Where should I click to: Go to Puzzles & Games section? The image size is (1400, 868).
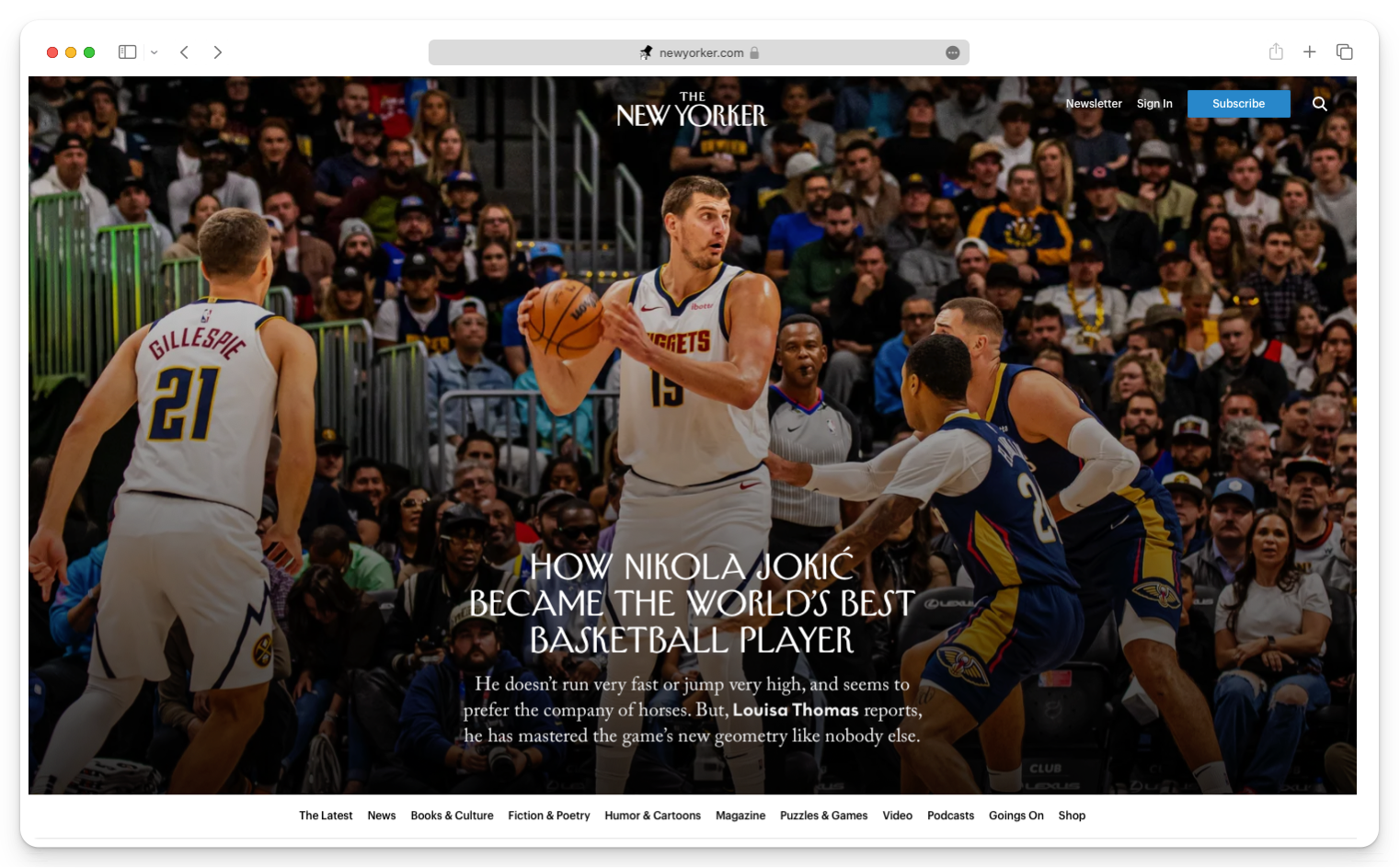[x=823, y=816]
